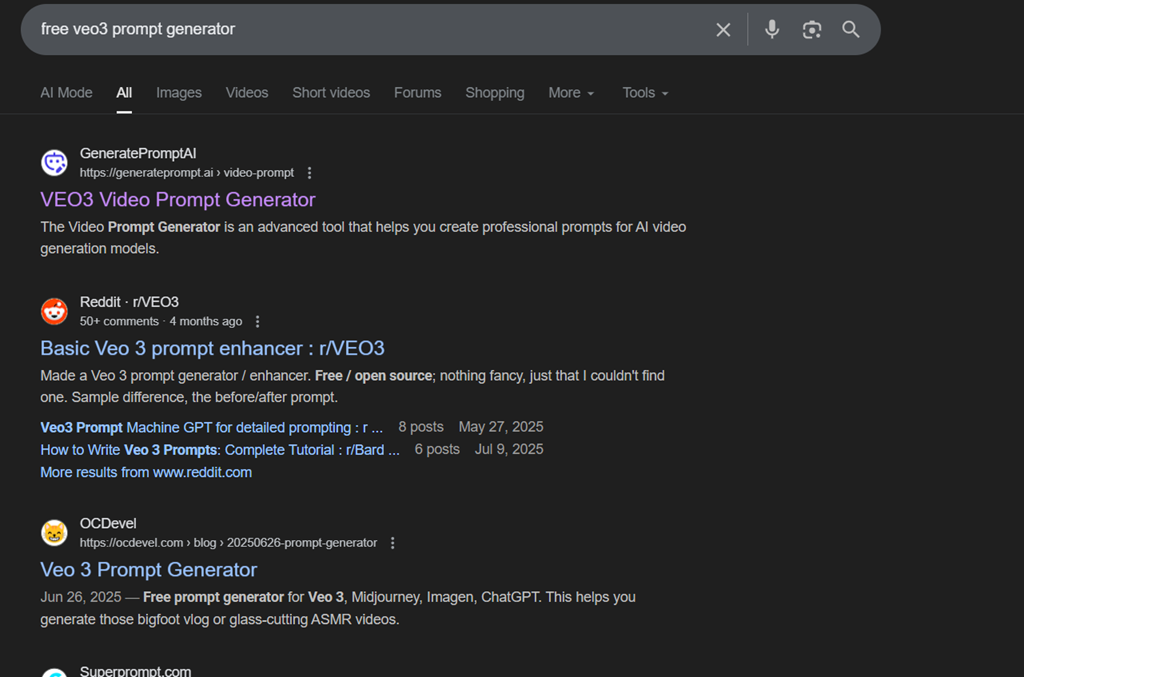Viewport: 1152px width, 677px height.
Task: Click the '50+ comments · 4 months ago' text
Action: point(161,321)
